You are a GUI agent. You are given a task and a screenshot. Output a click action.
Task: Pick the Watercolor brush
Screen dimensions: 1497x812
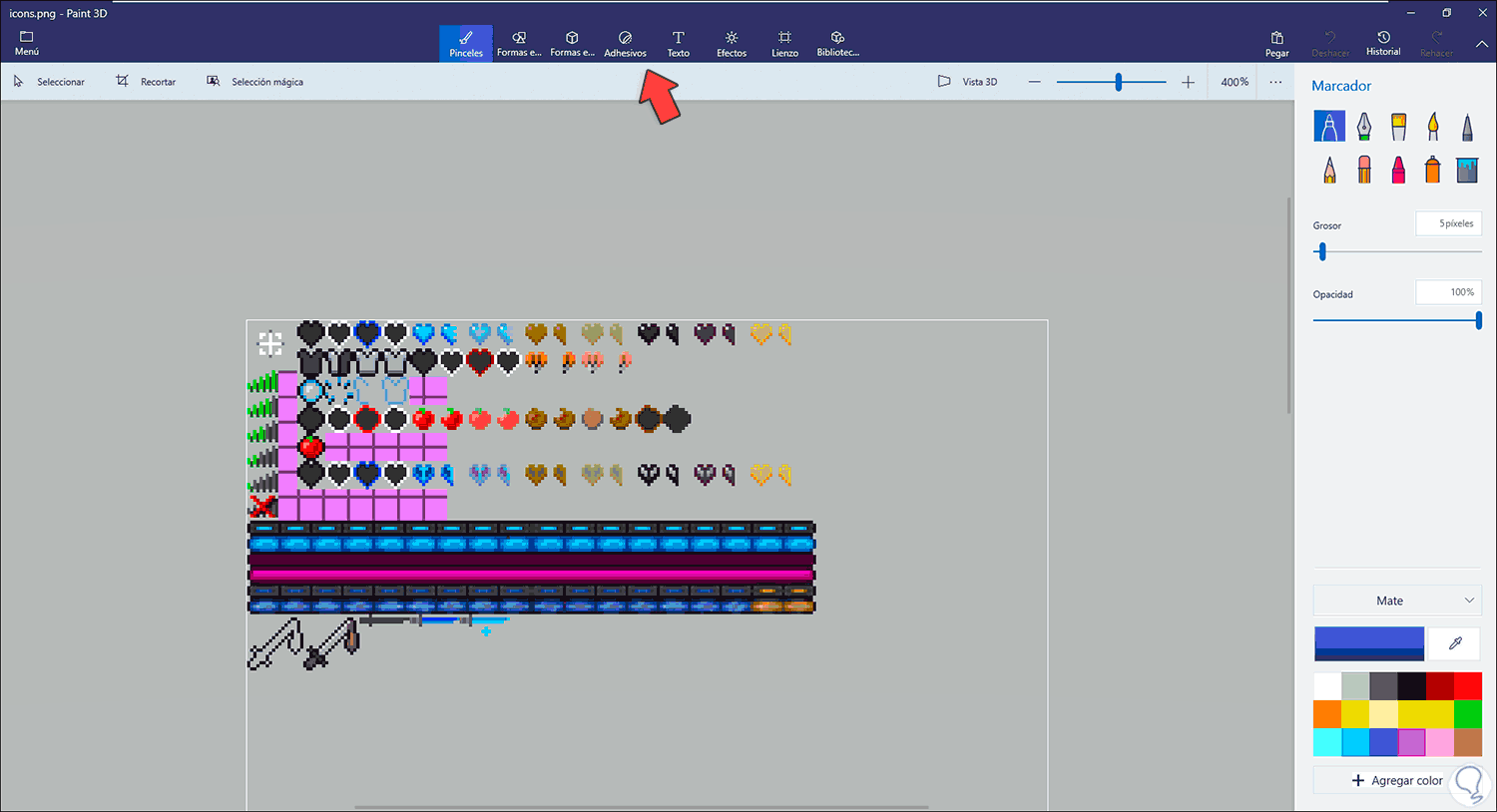[1433, 127]
